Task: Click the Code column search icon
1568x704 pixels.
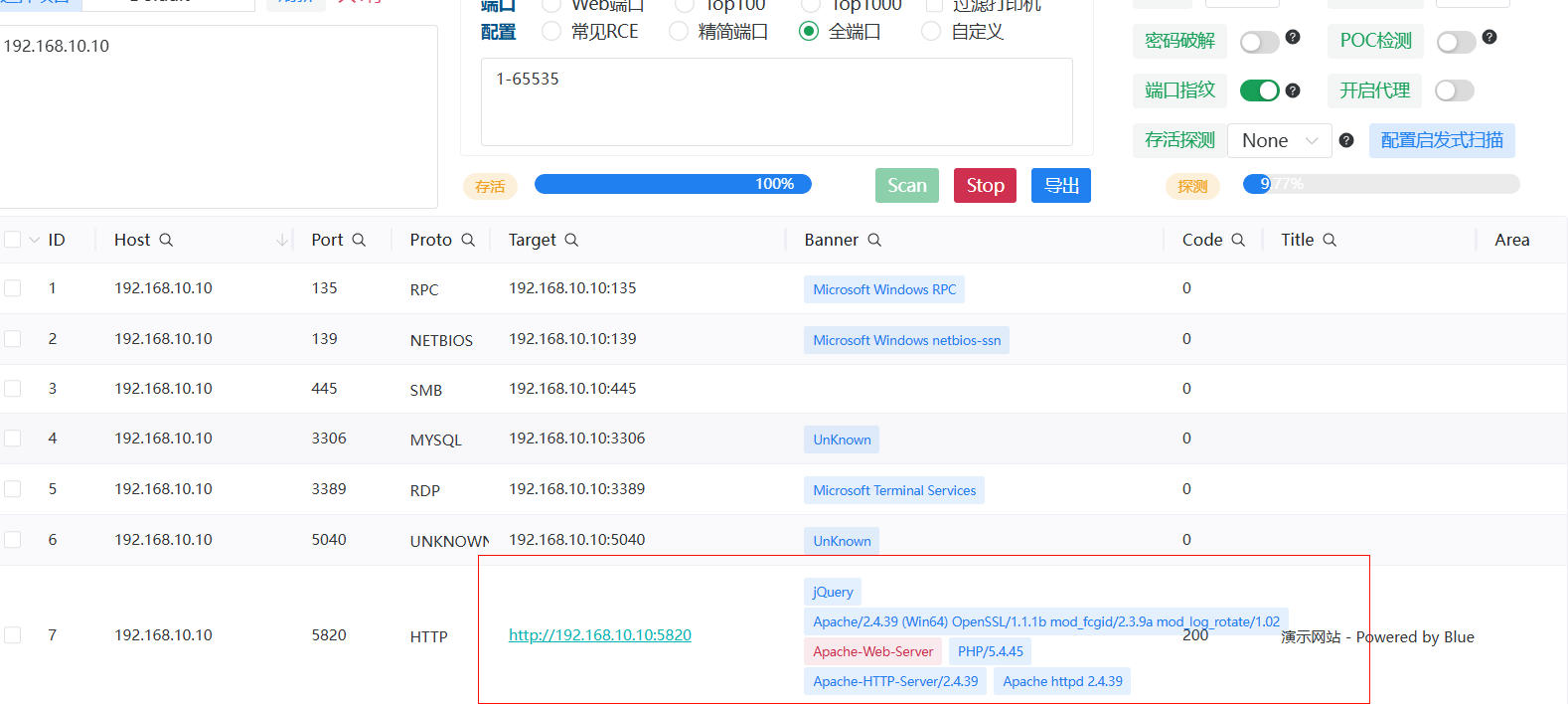Action: pos(1238,240)
